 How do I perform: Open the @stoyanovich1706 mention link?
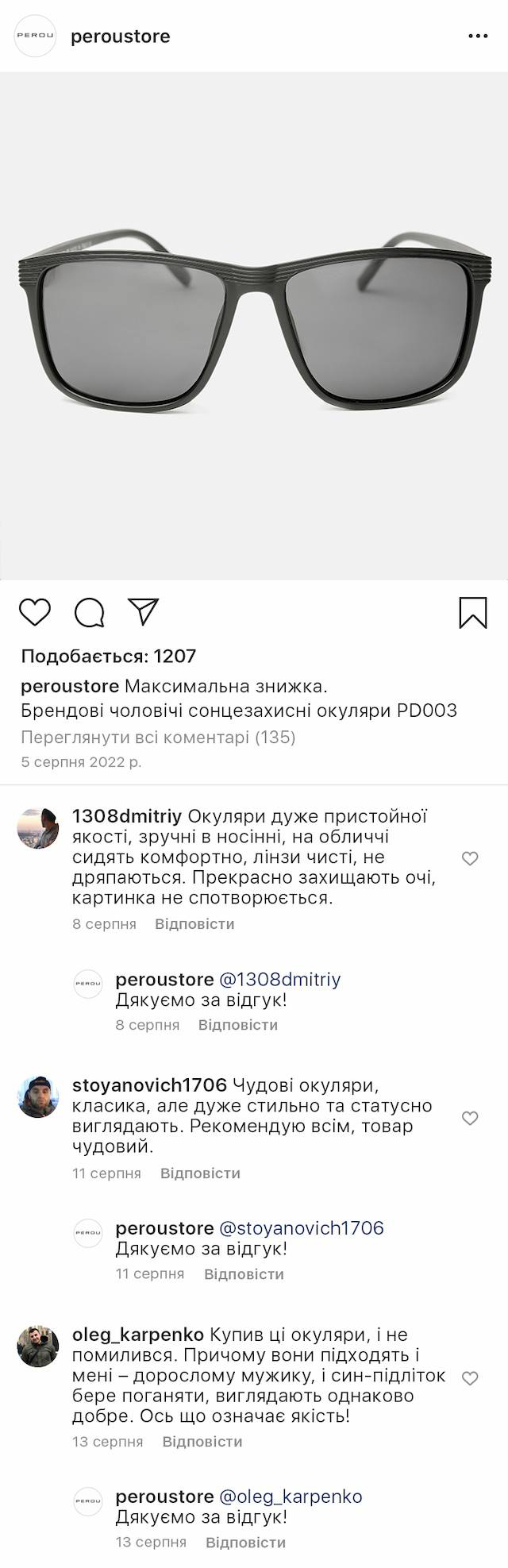pyautogui.click(x=301, y=1228)
